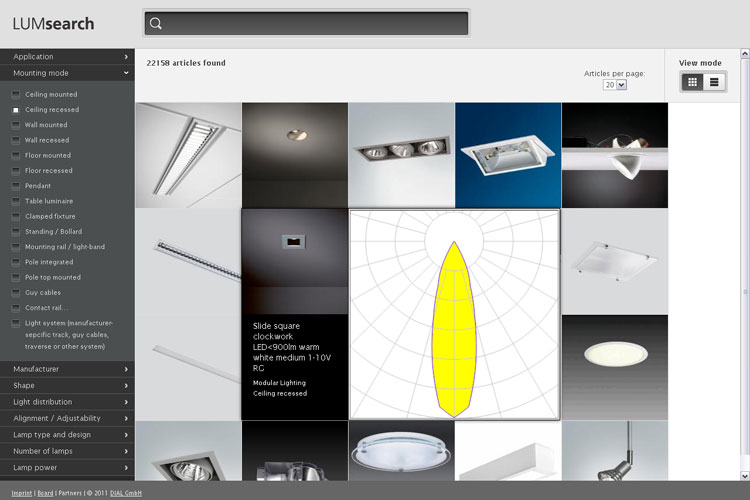Click the page scrollbar down arrow
Screen dimensions: 750x500
745,476
